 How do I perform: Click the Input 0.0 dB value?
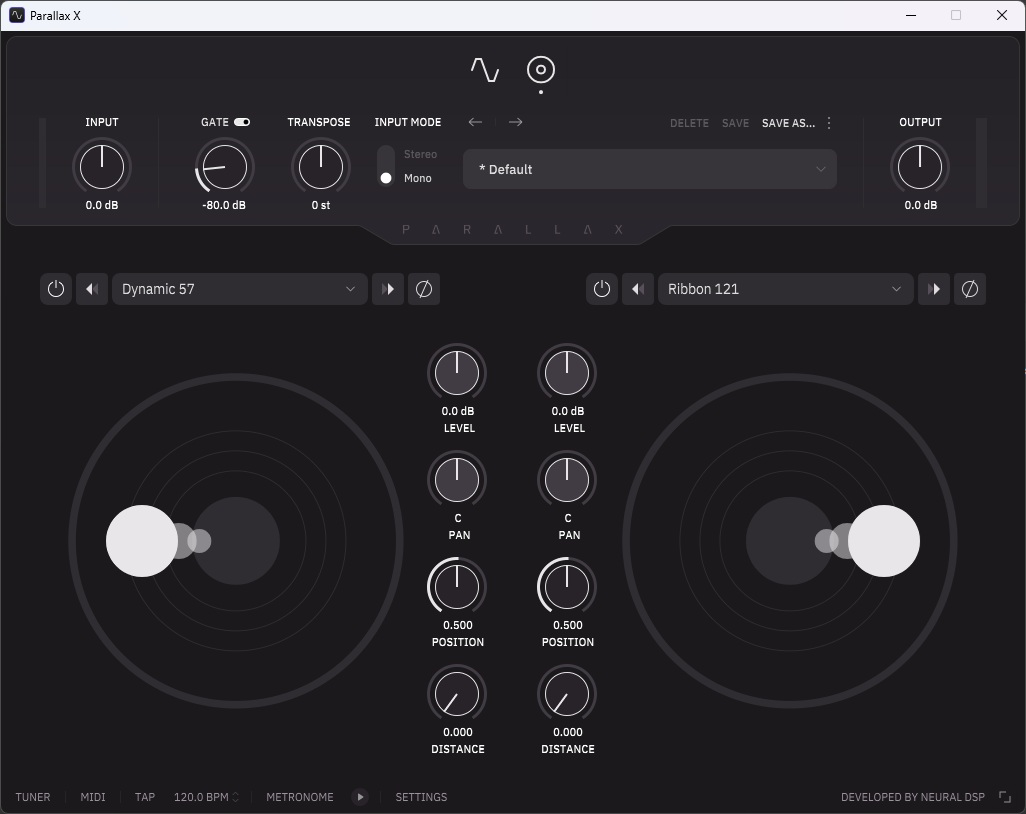point(102,205)
